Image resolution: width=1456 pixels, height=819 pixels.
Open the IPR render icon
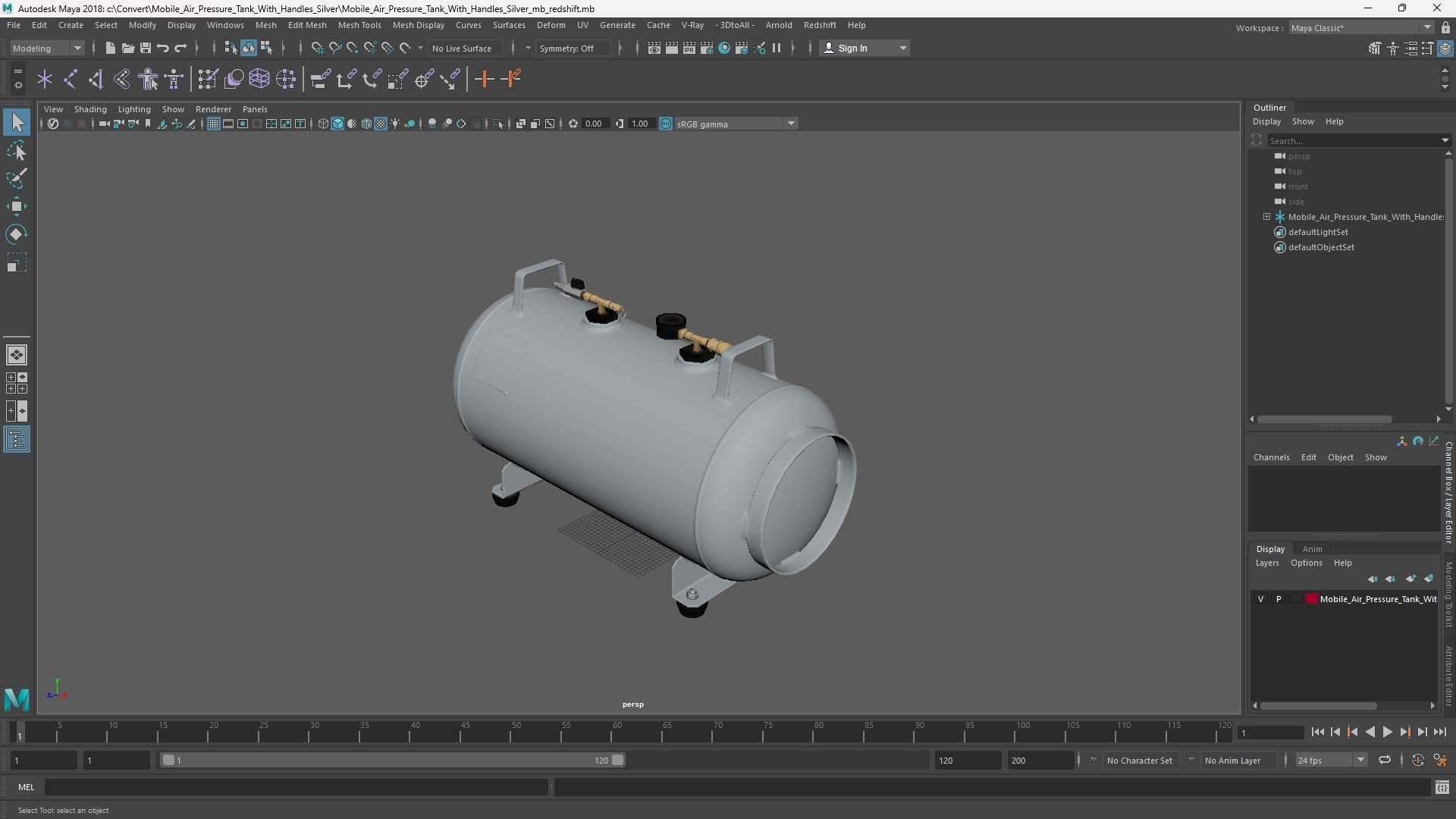coord(689,48)
